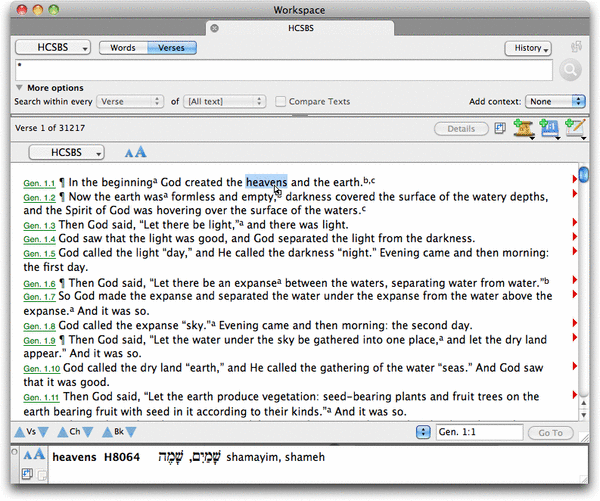The height and width of the screenshot is (501, 600).
Task: Click the red marker triangle for Gen. 1.11
Action: click(x=574, y=395)
